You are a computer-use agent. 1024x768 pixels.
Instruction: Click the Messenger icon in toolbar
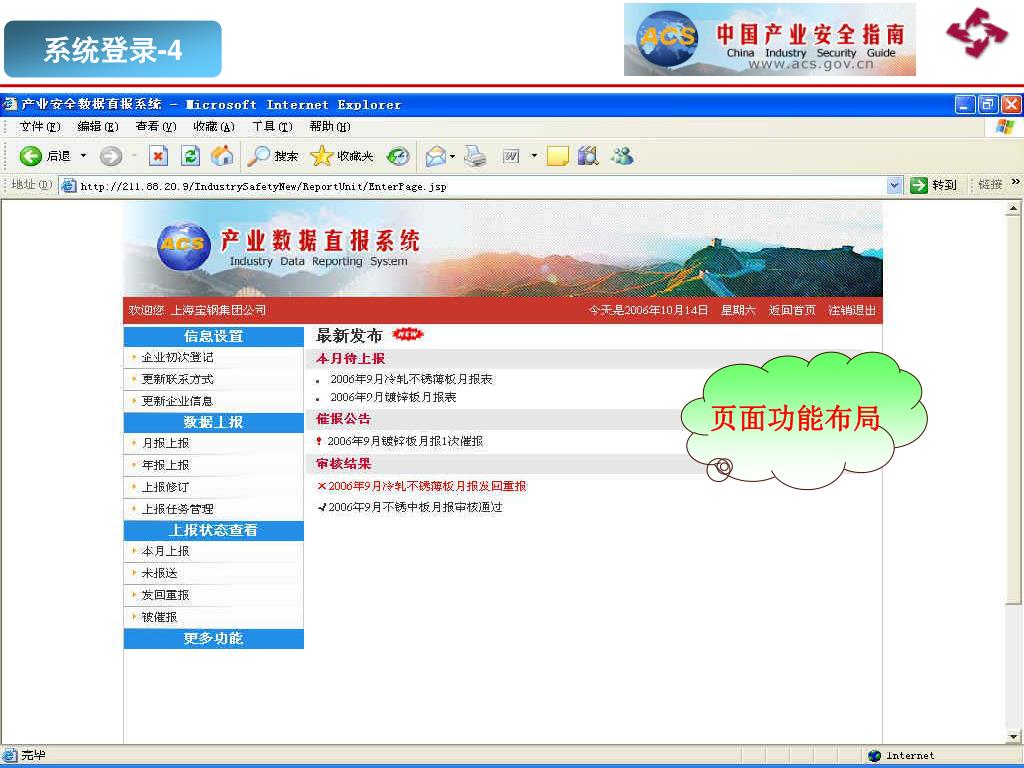(x=622, y=156)
